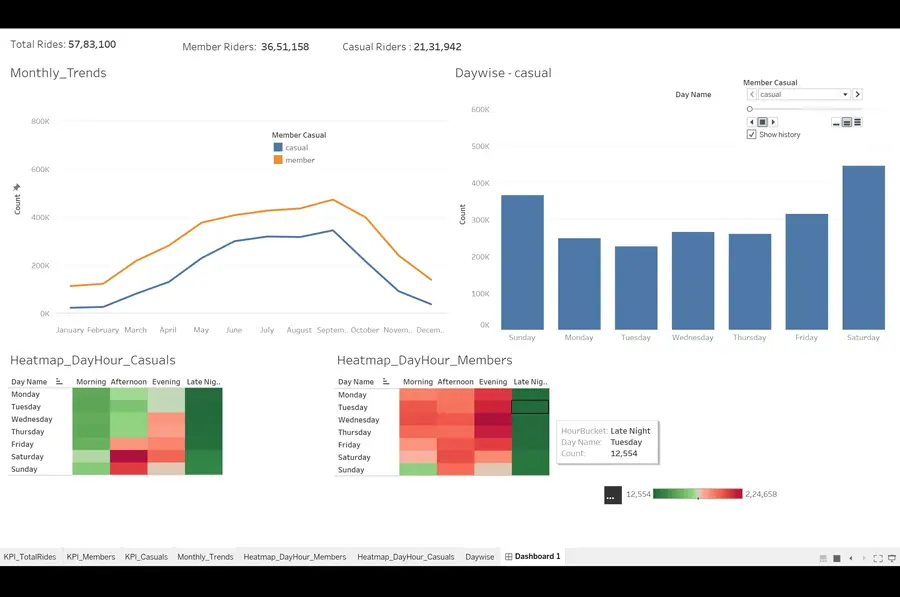The height and width of the screenshot is (597, 900).
Task: Switch to Heatmap_DayHour_Members tab
Action: (x=295, y=557)
